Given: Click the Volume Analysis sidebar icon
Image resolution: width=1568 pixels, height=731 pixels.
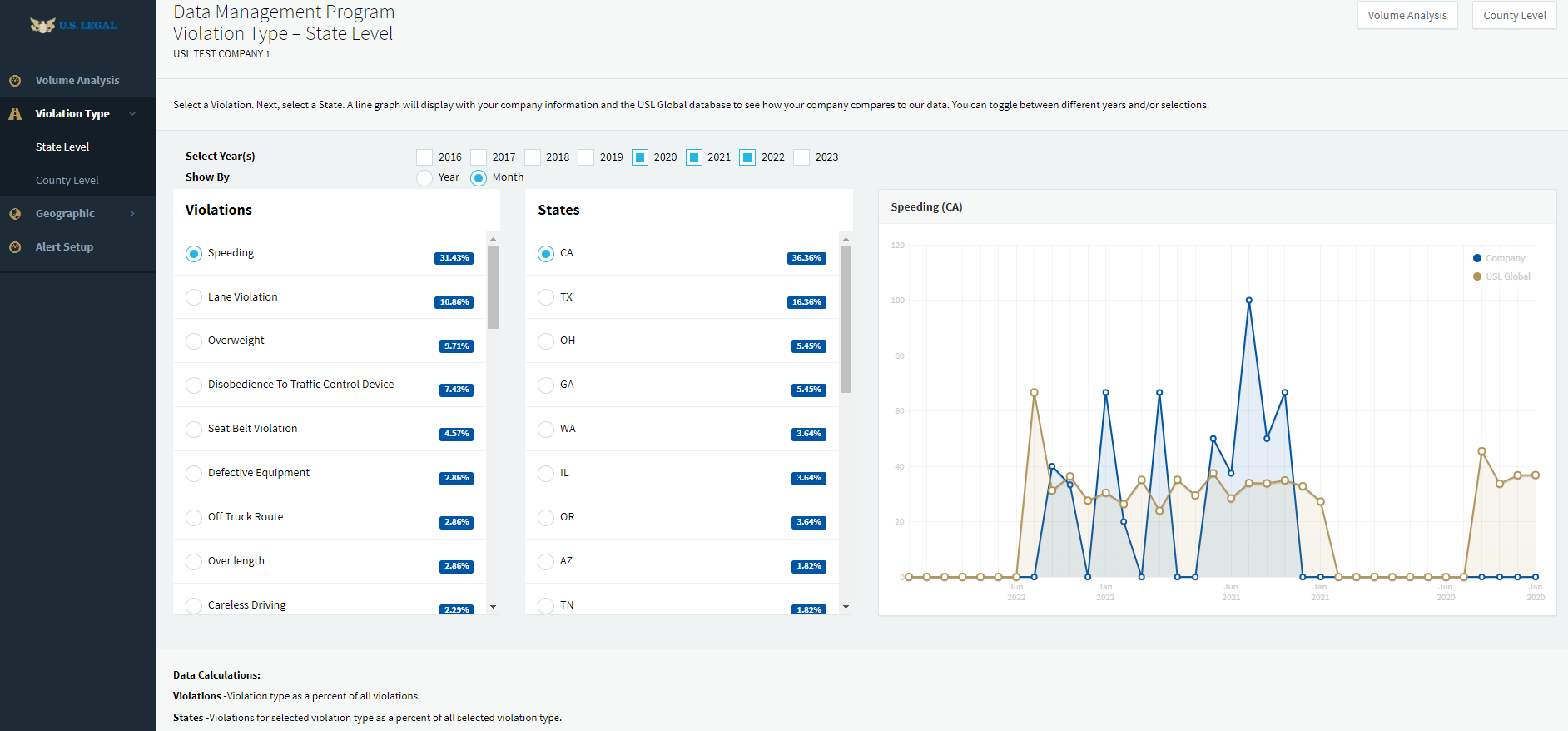Looking at the screenshot, I should click(x=15, y=81).
